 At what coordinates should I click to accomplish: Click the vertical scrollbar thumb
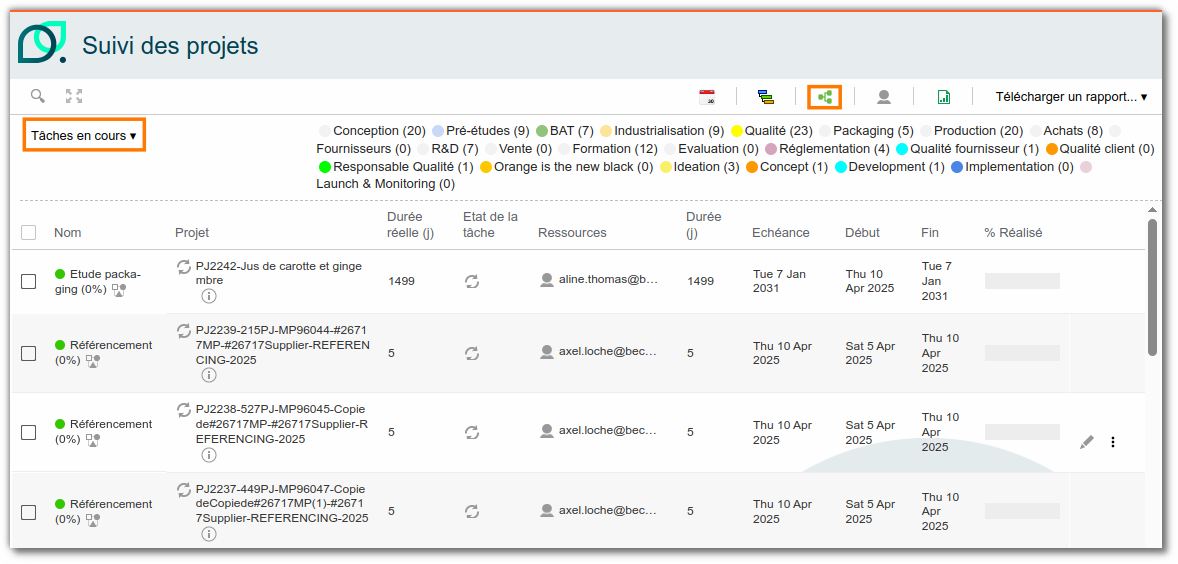[x=1152, y=286]
